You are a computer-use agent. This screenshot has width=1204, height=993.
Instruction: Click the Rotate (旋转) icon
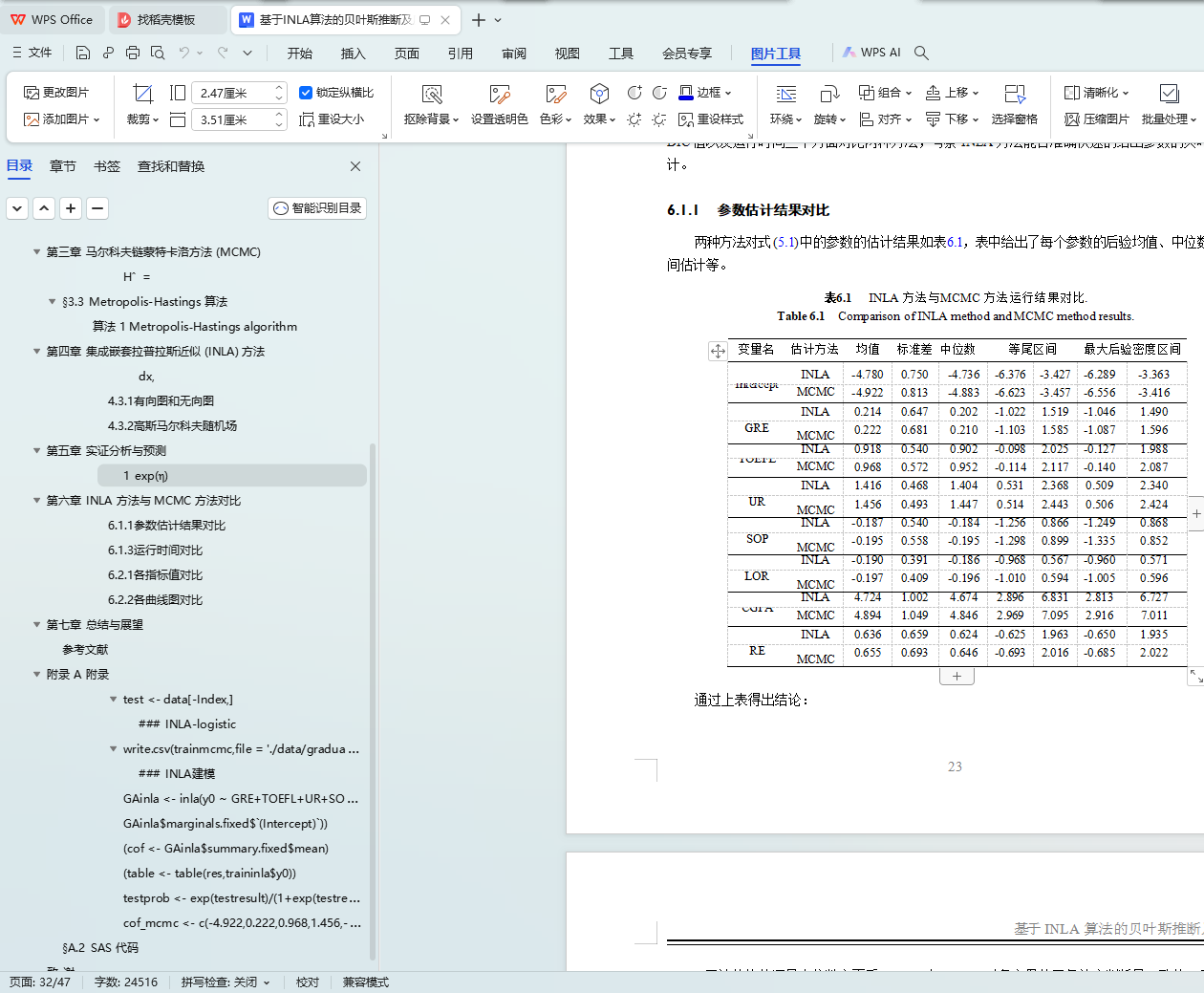point(828,94)
